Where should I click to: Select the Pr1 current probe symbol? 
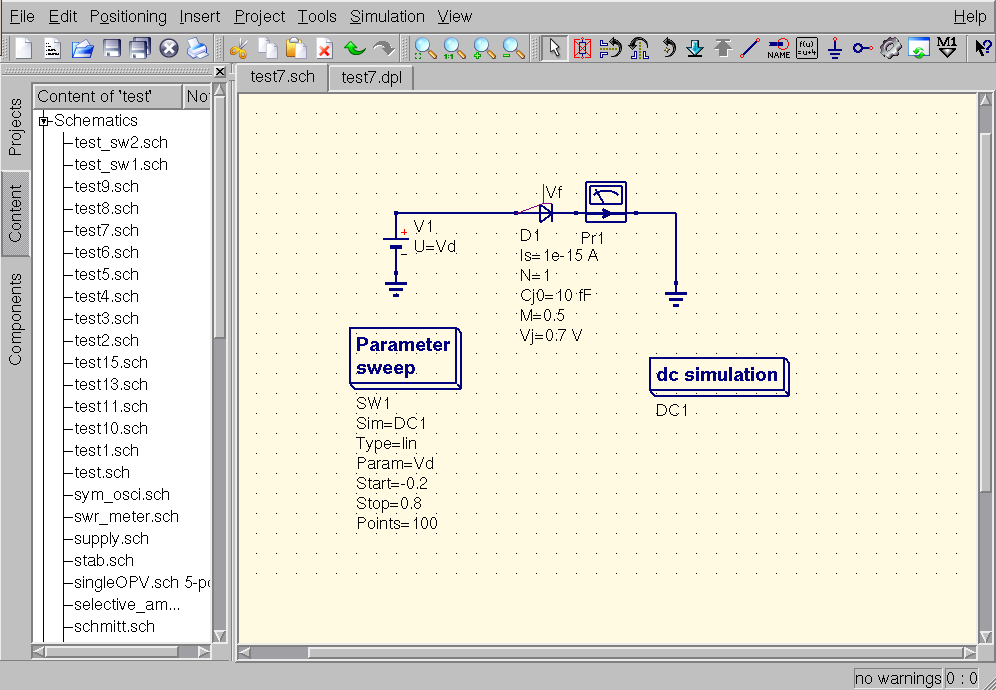(x=605, y=202)
